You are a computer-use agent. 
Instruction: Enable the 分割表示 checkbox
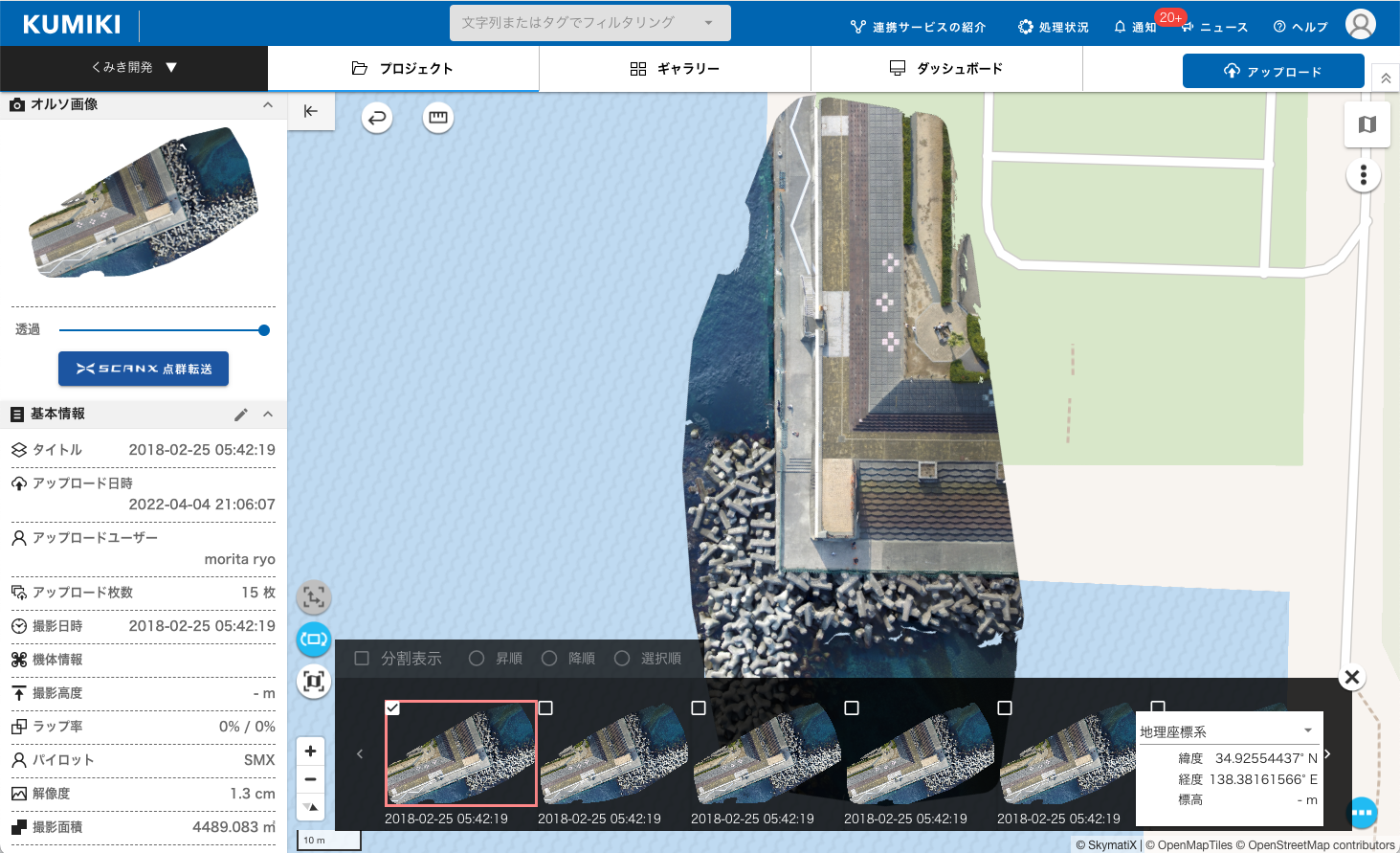coord(362,659)
